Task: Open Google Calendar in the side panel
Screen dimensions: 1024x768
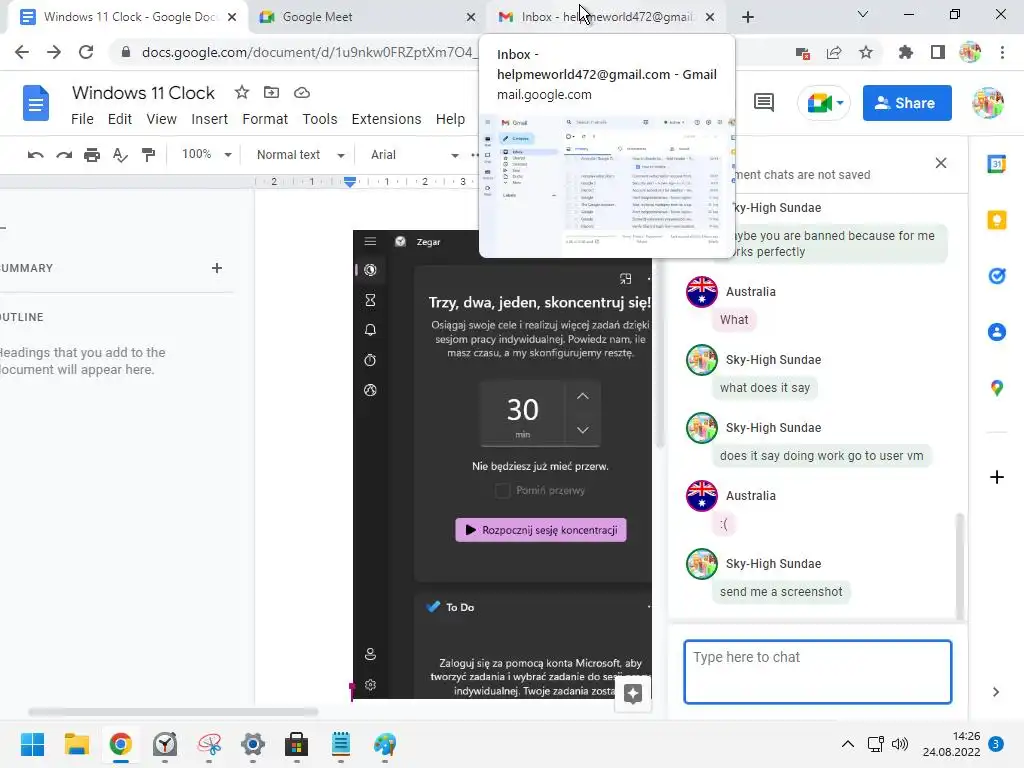Action: tap(997, 164)
